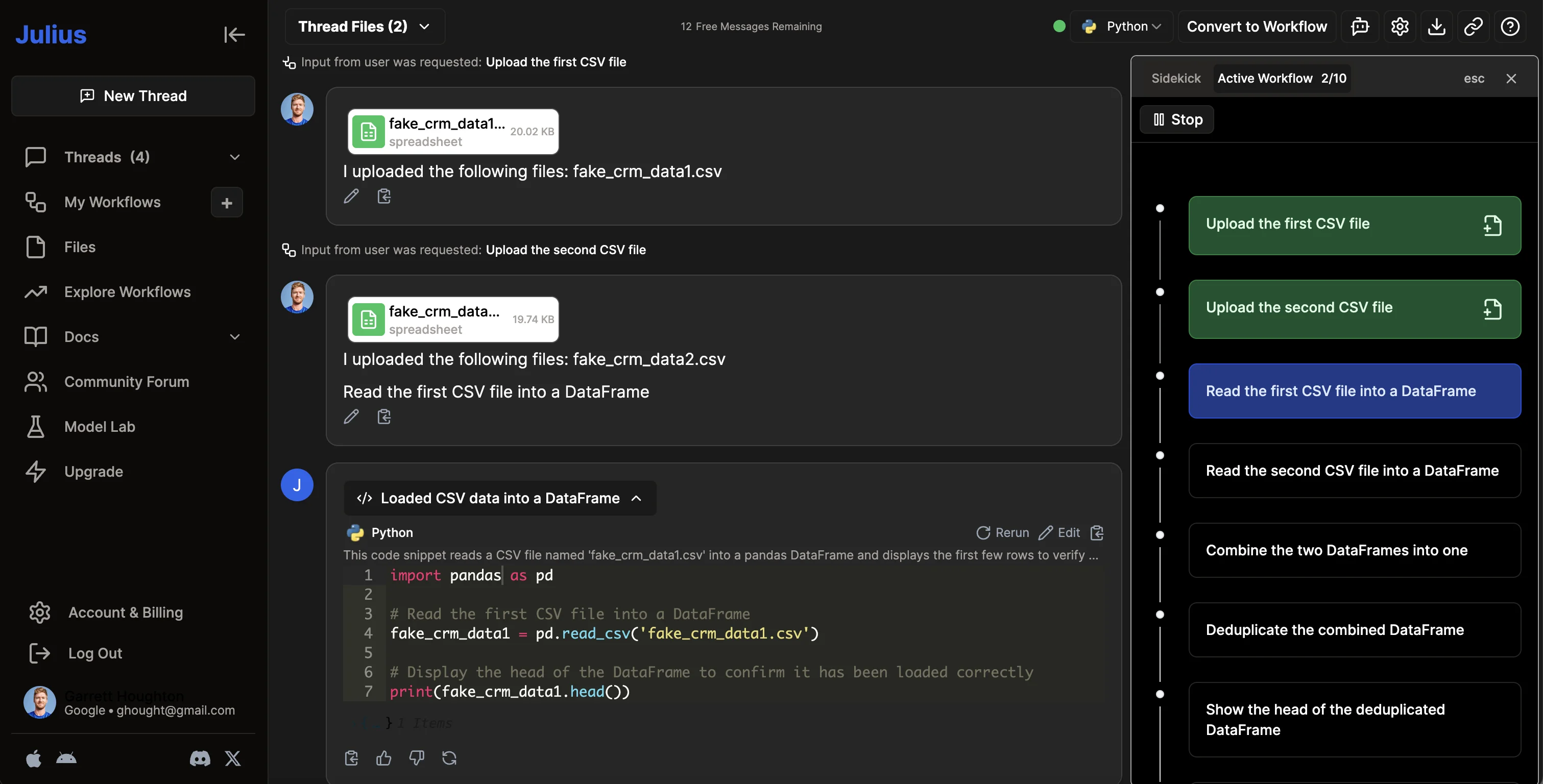Open the Discord icon in the sidebar footer

(x=200, y=759)
